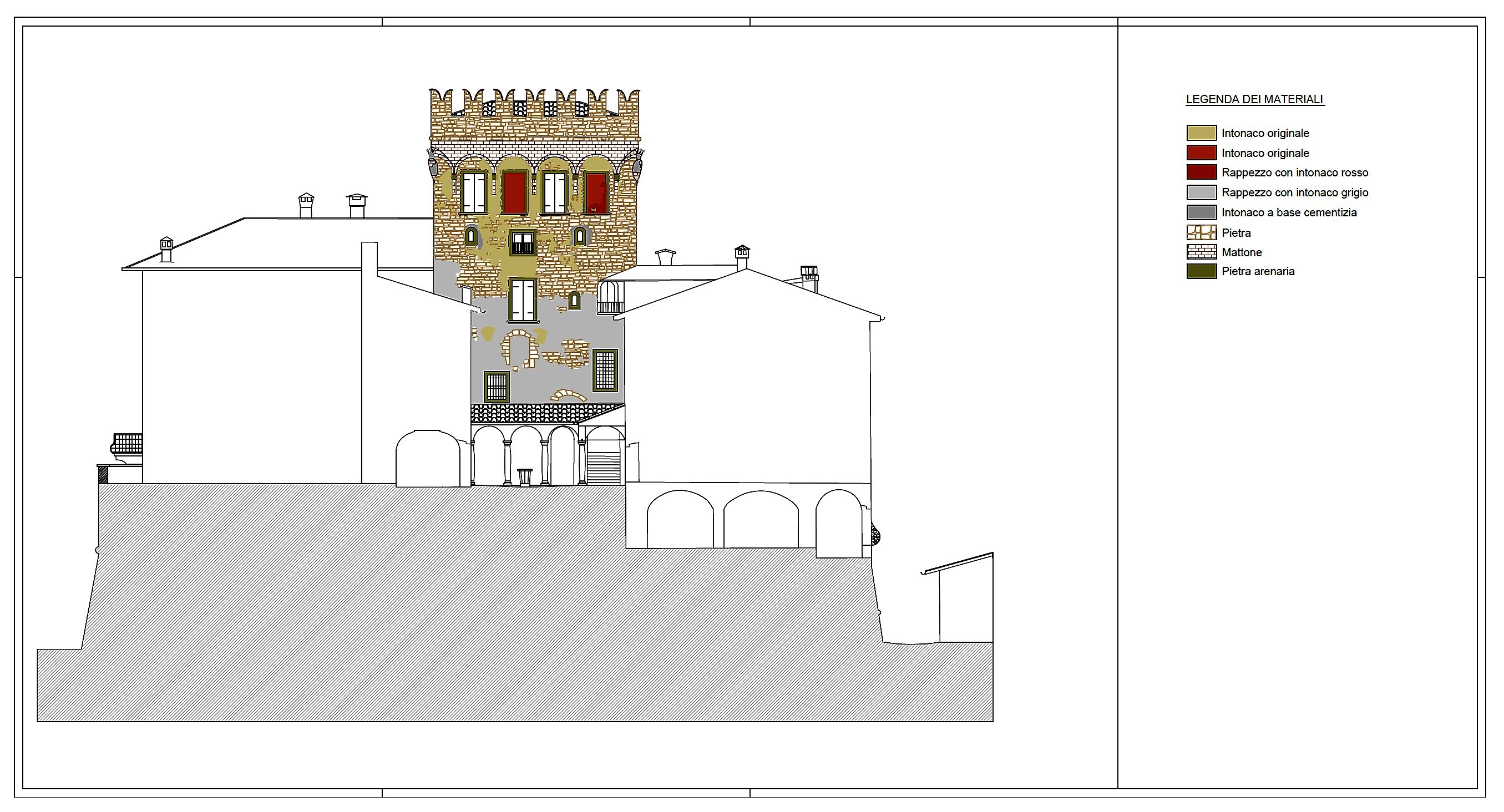This screenshot has width=1504, height=812.
Task: Click the 'Rappezzo con intonaco grigio' label
Action: coord(1295,192)
